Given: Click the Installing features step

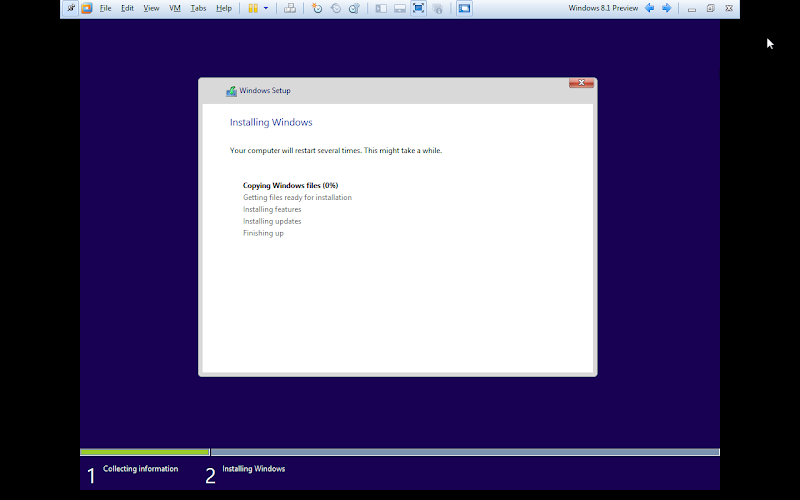Looking at the screenshot, I should 272,209.
